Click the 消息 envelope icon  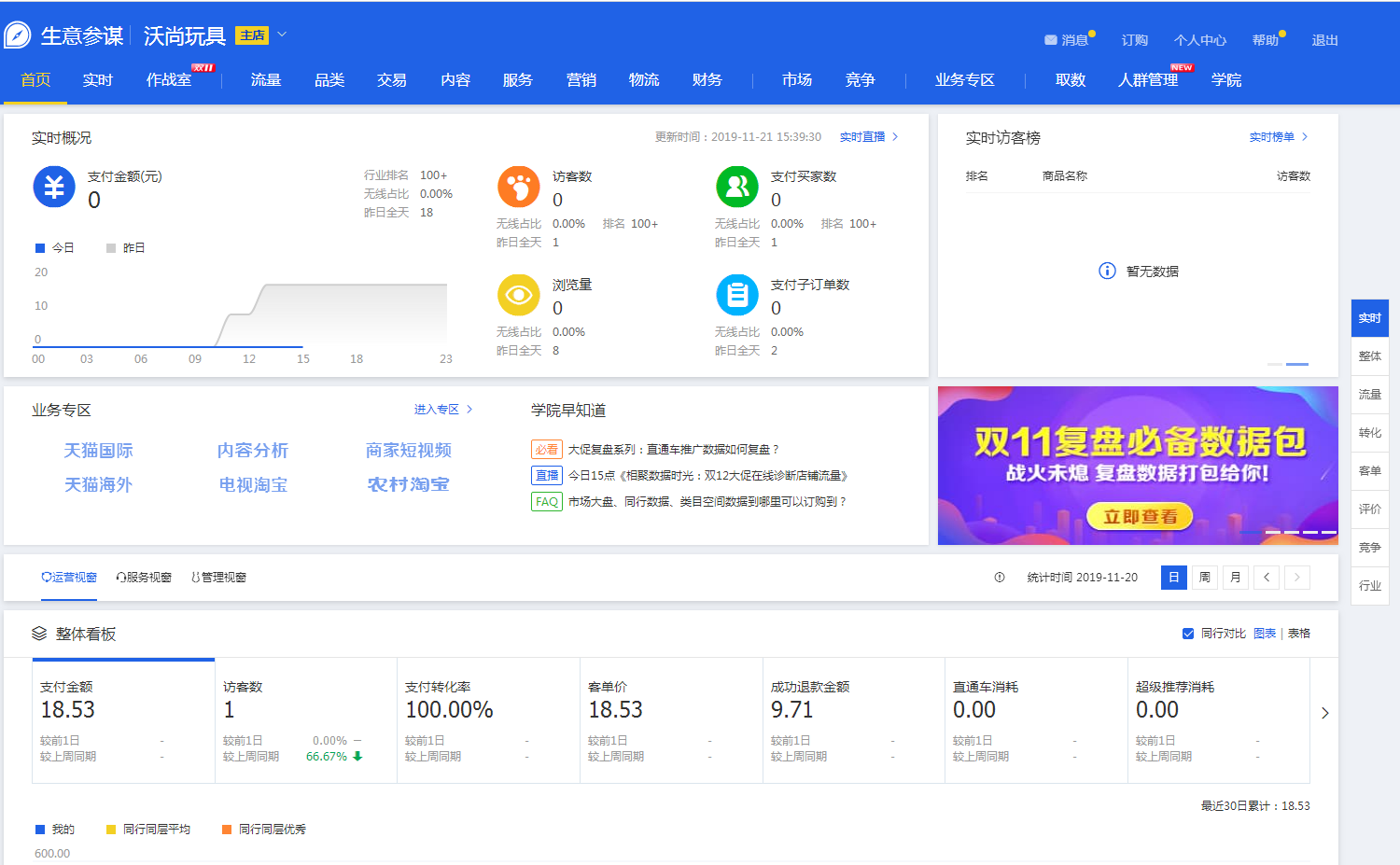pyautogui.click(x=1050, y=40)
